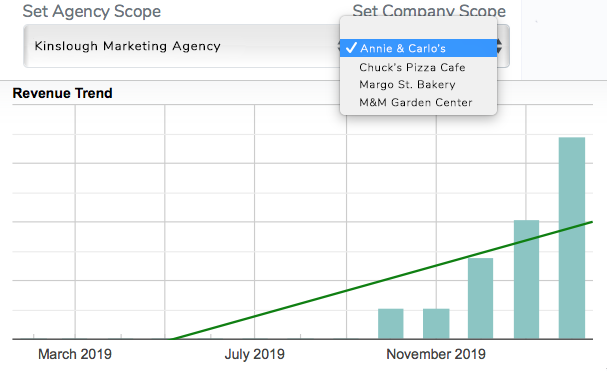
Task: Click the blank top entry in company list
Action: coord(418,29)
